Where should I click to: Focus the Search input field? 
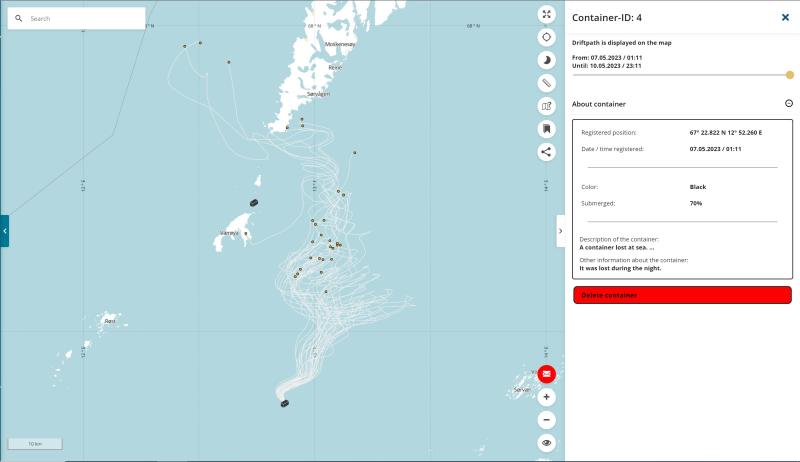(77, 18)
